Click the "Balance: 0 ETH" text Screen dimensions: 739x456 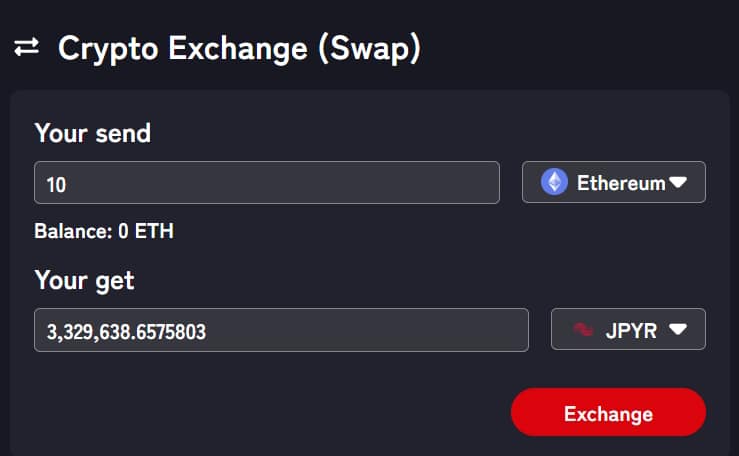(104, 231)
